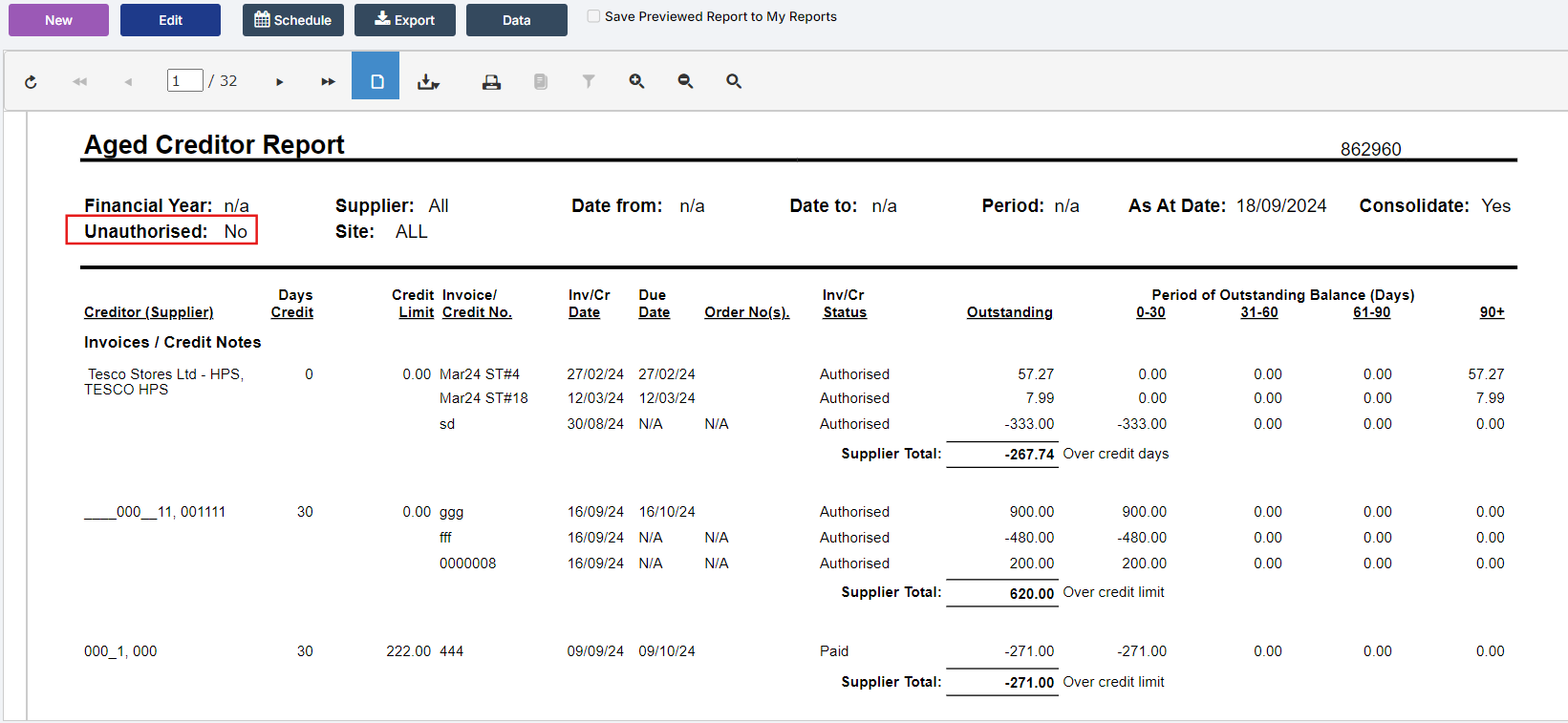
Task: Open the Data button
Action: coord(517,20)
